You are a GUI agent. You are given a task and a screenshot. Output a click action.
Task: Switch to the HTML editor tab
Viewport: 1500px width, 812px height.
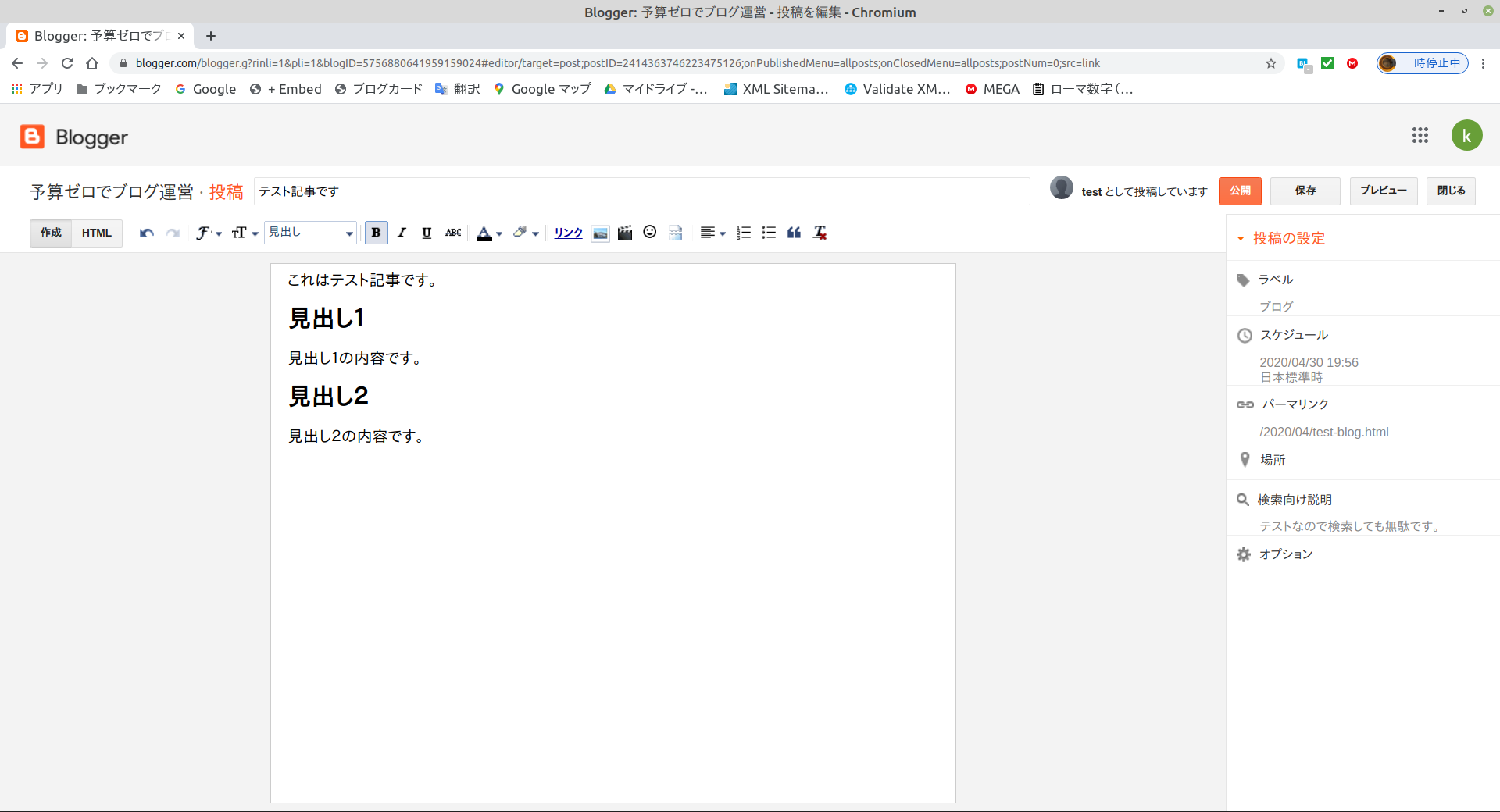pyautogui.click(x=97, y=233)
